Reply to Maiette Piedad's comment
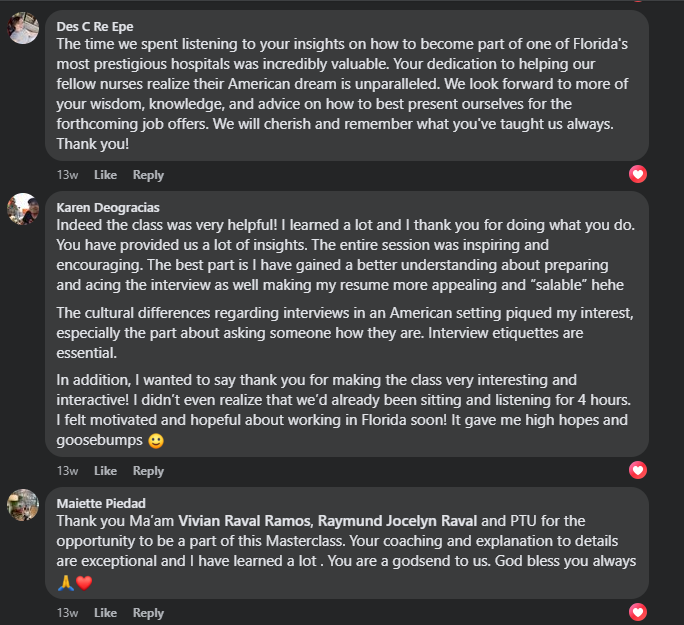 pos(148,613)
